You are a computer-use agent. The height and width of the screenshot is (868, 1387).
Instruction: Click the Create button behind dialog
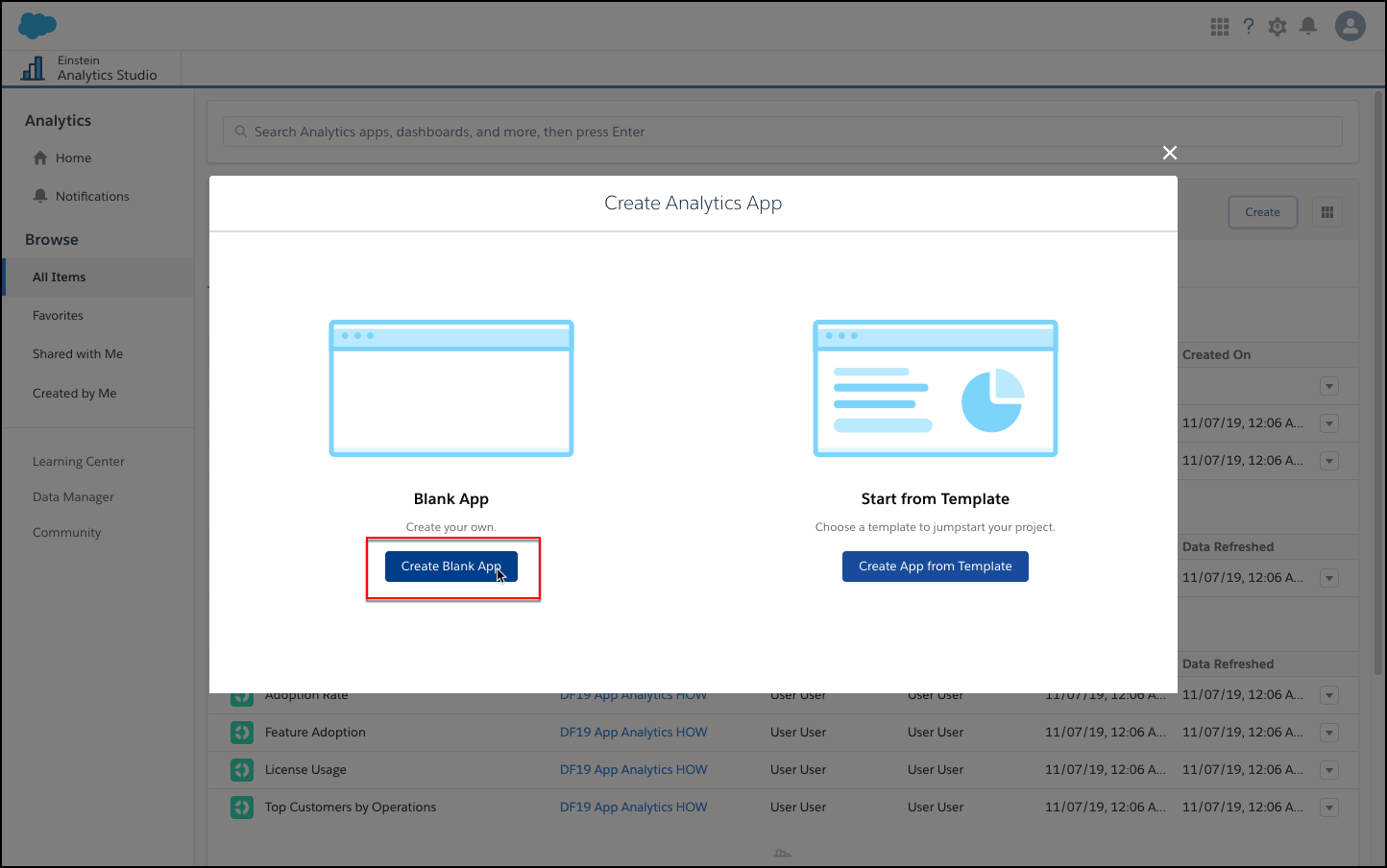[x=1263, y=212]
